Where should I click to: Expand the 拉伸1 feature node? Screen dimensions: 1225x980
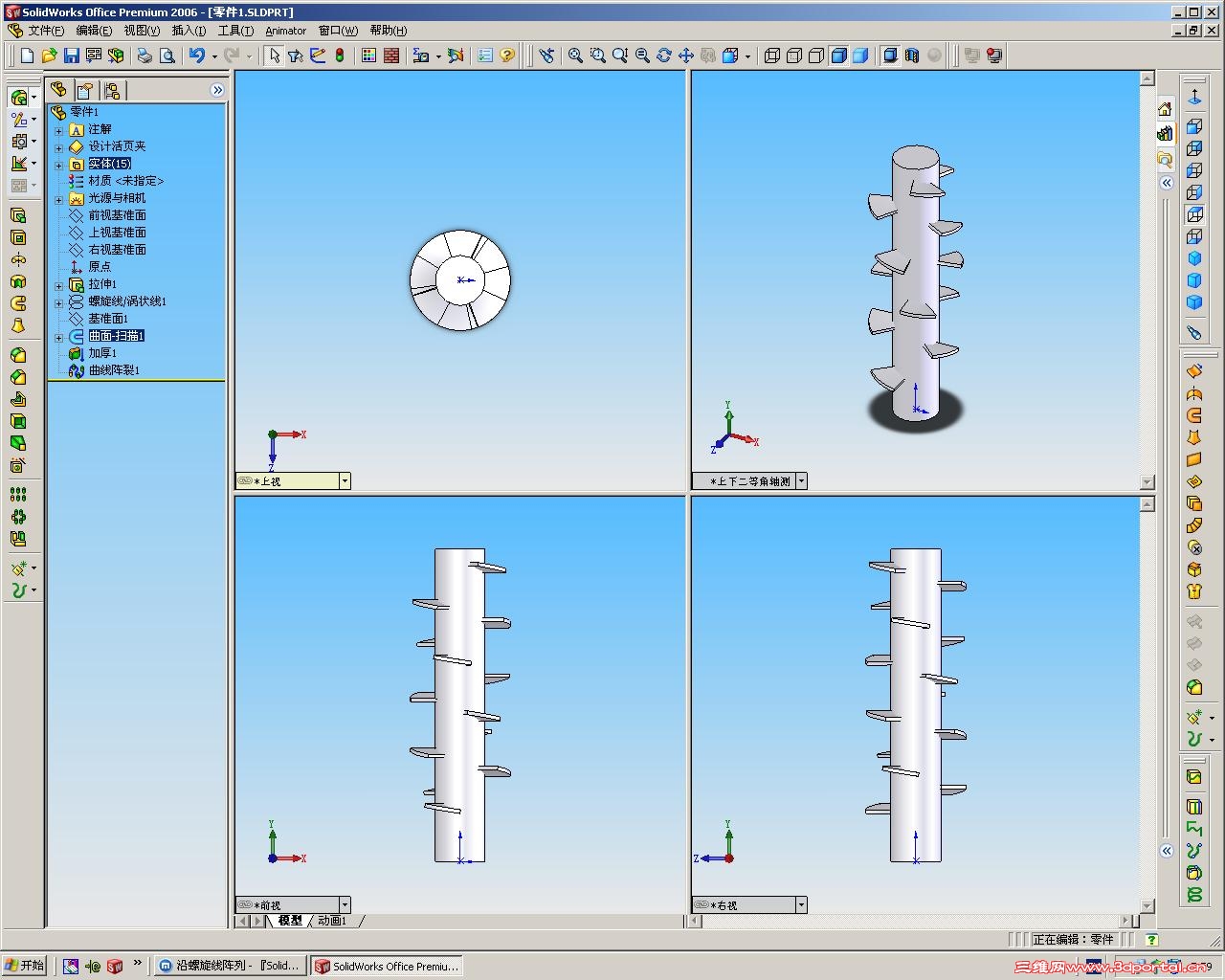point(58,285)
